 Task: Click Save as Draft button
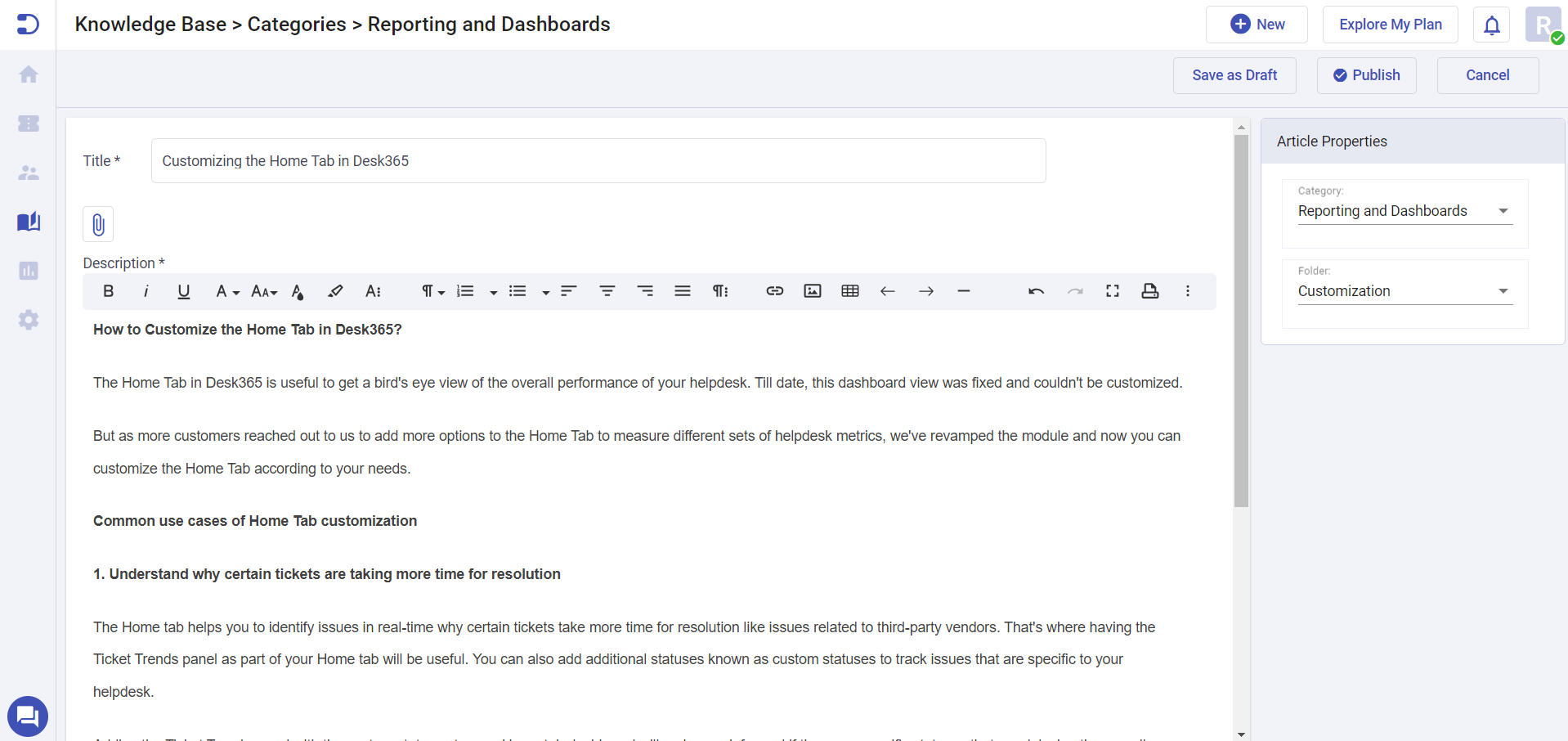1234,75
